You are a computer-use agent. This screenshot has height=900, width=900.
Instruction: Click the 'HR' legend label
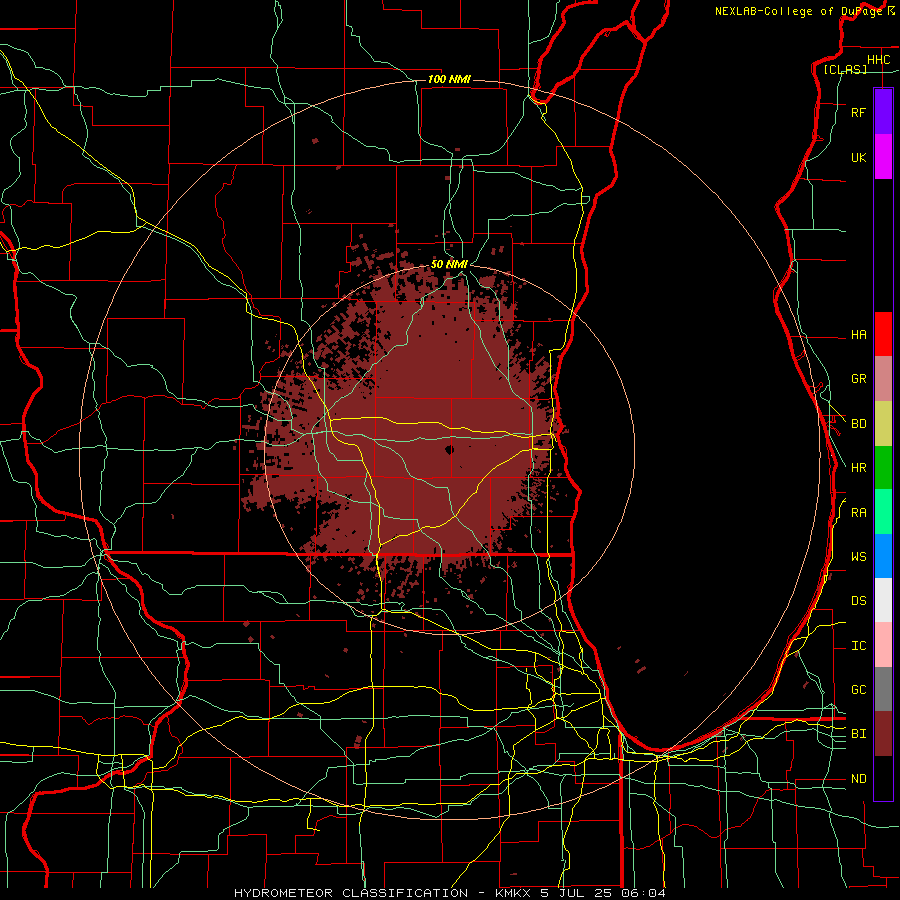tap(859, 468)
